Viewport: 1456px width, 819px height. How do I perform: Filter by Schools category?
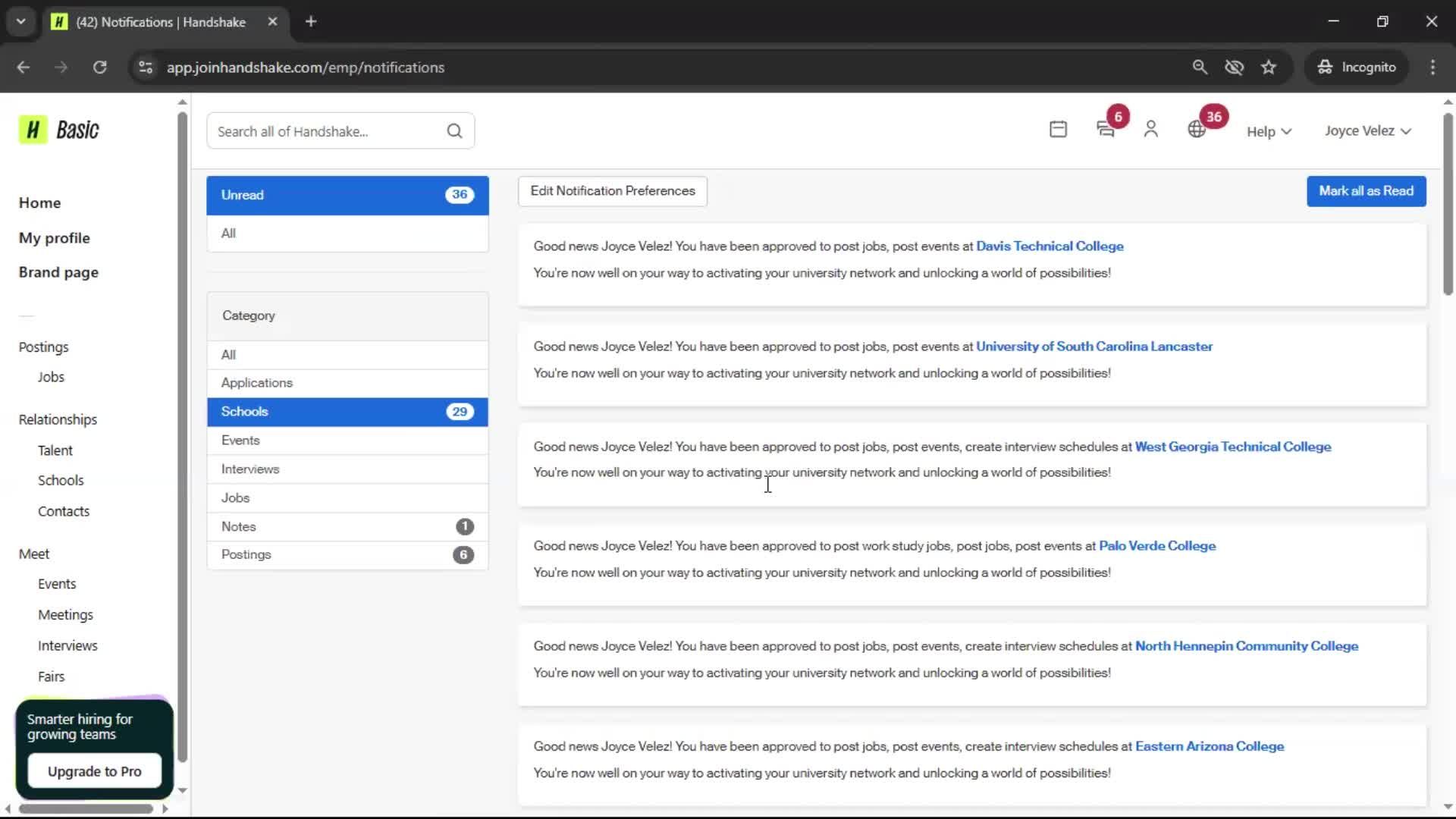coord(347,412)
